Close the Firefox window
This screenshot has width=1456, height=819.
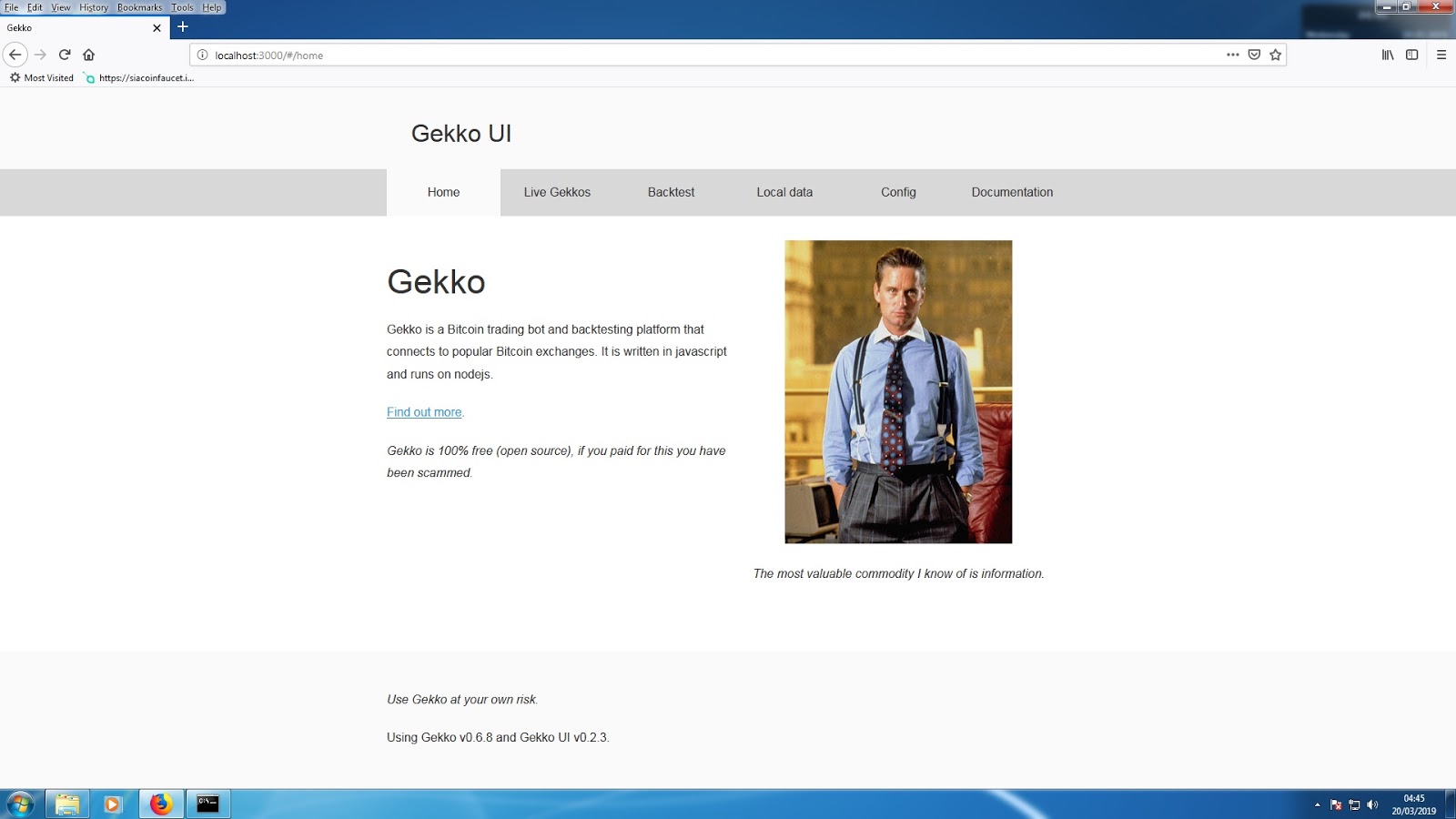(1436, 6)
